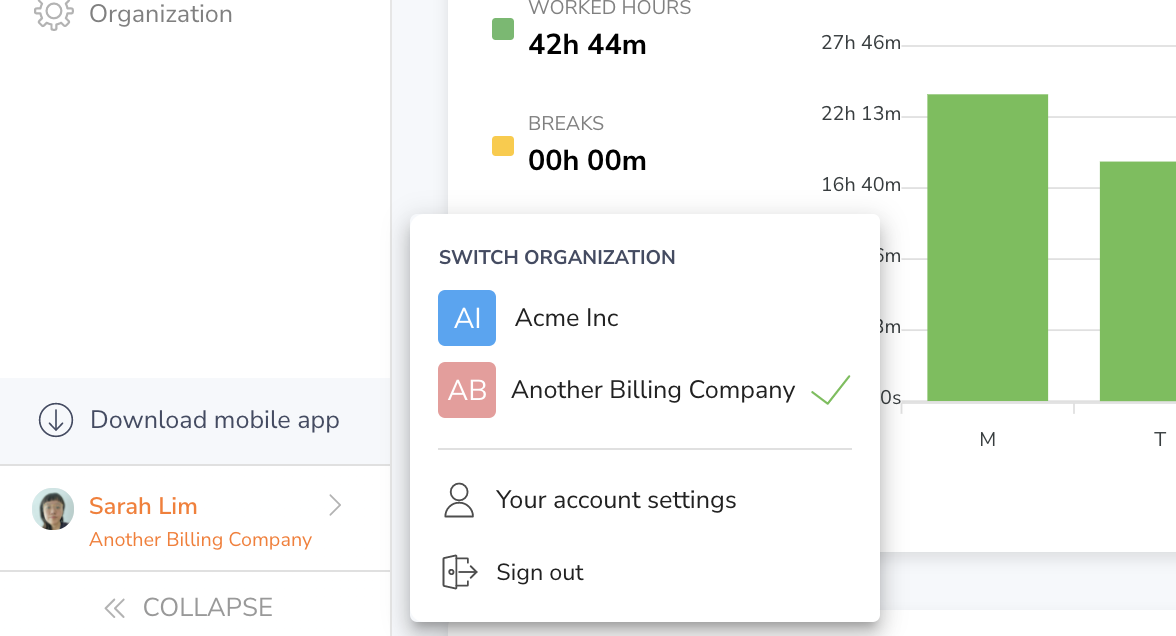The image size is (1176, 636).
Task: Expand Sarah Lim's profile menu chevron
Action: pos(336,506)
